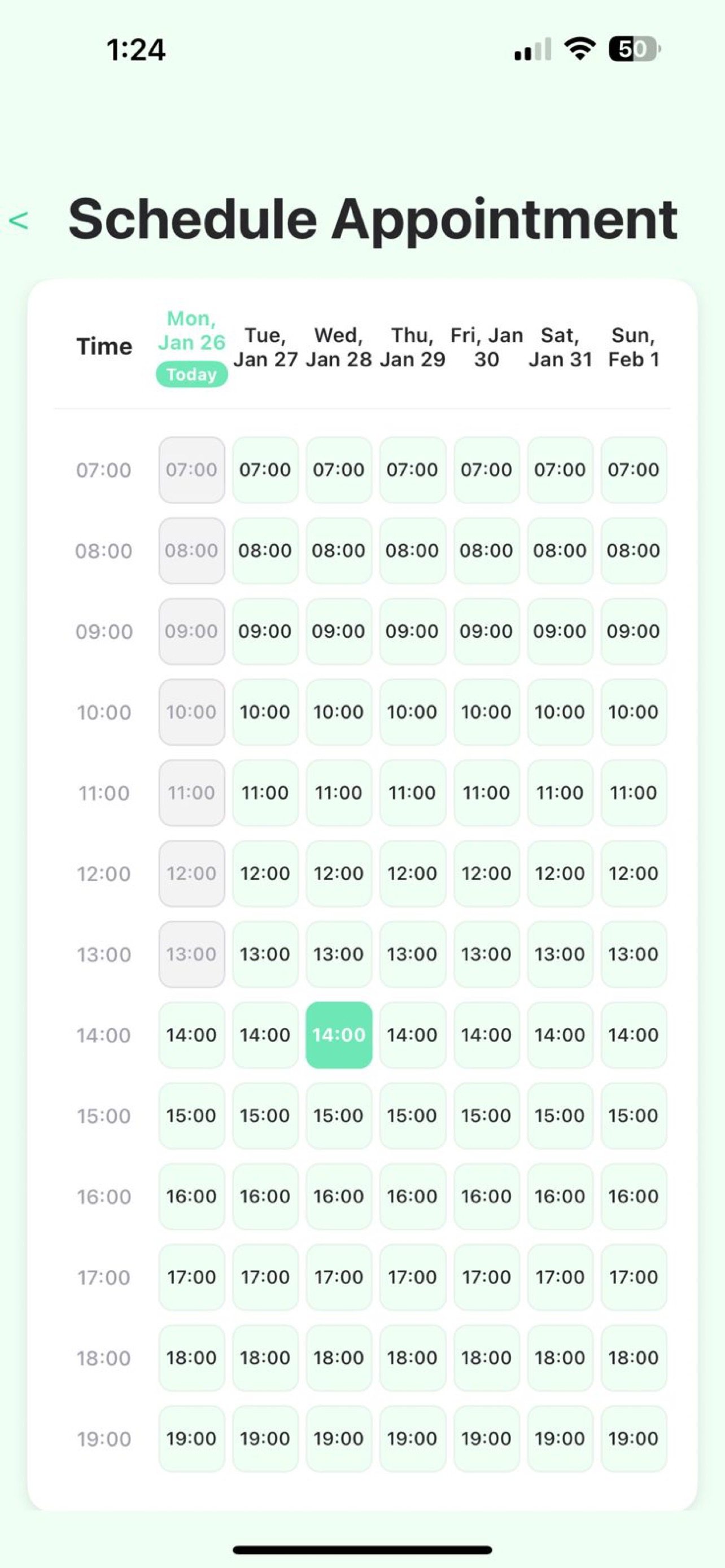Tap the Wi-Fi status icon
The height and width of the screenshot is (1568, 725).
pyautogui.click(x=580, y=49)
